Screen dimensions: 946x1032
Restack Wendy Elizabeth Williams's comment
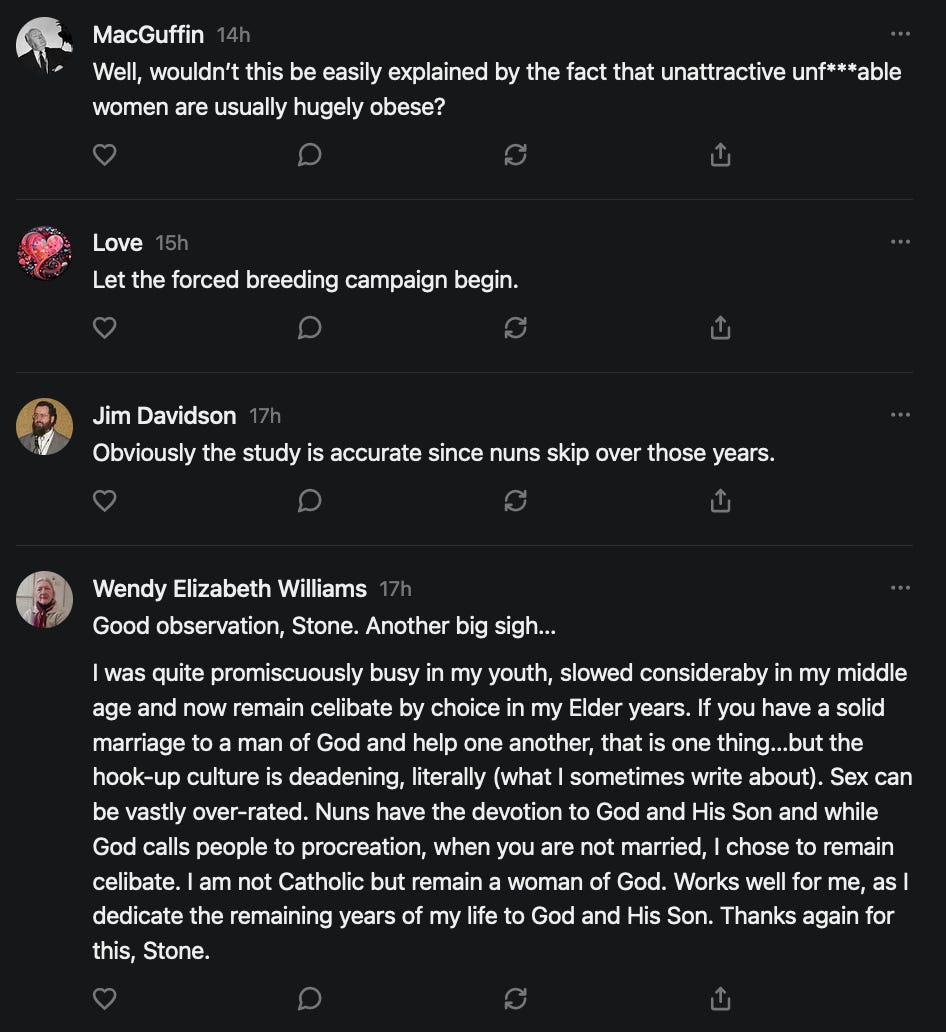coord(515,998)
